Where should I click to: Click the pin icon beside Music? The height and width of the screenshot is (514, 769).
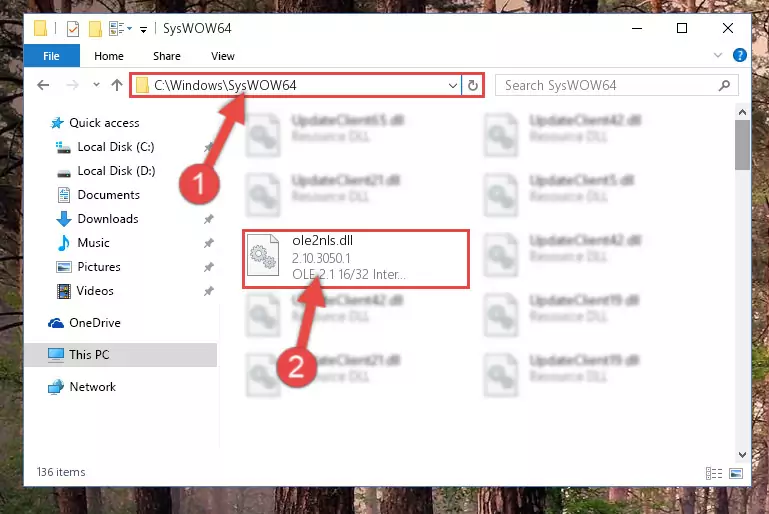coord(208,243)
